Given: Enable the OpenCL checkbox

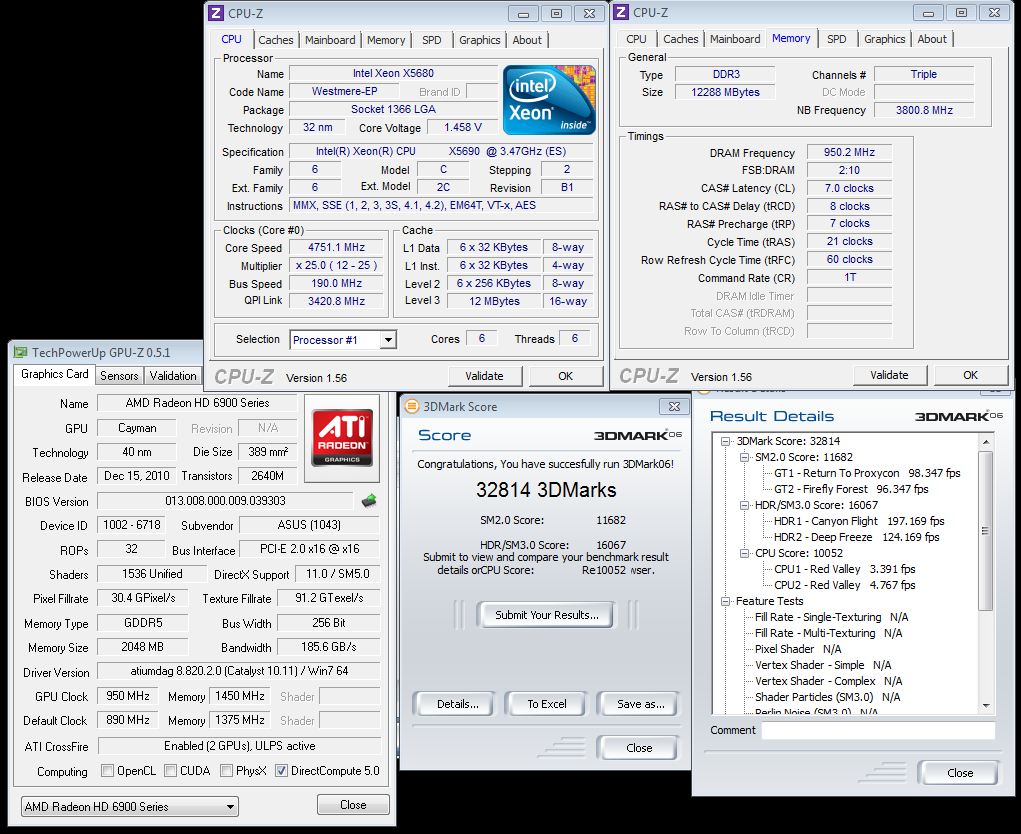Looking at the screenshot, I should pos(107,771).
